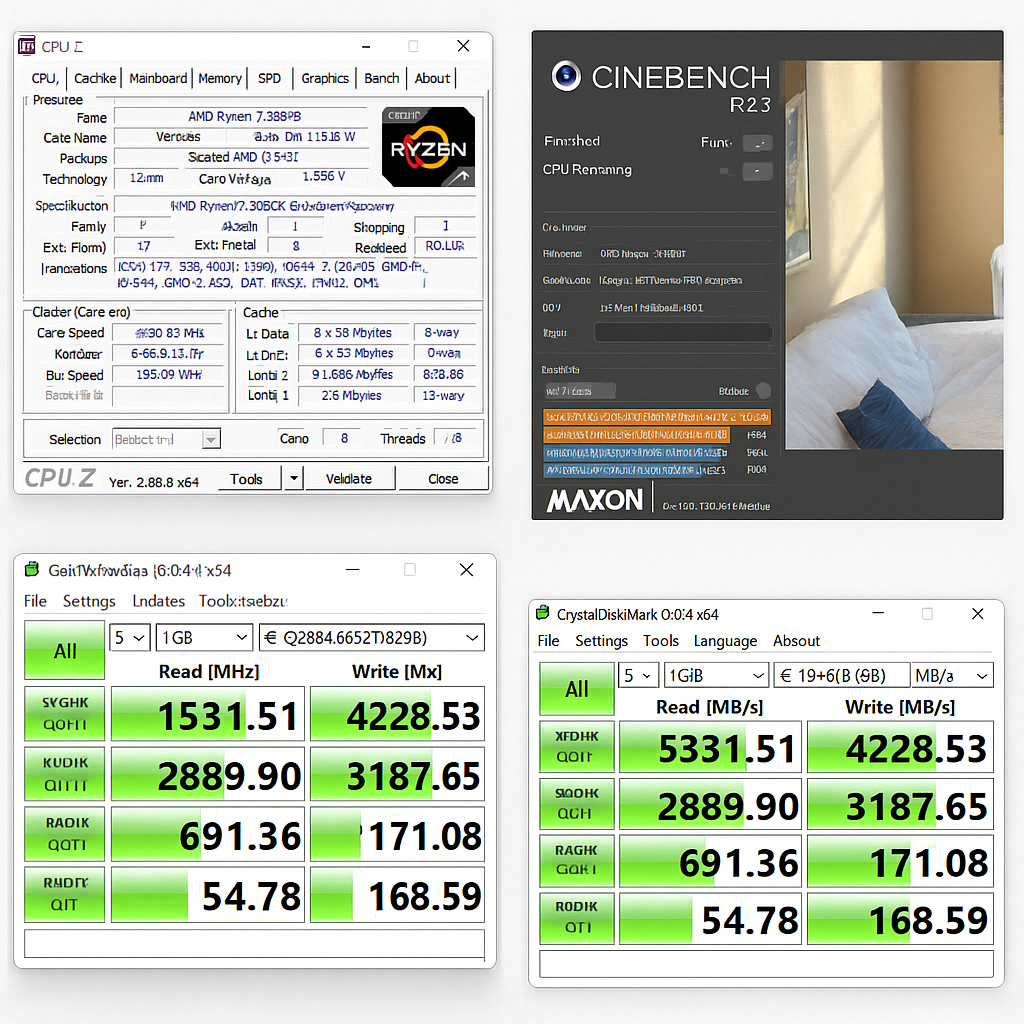The width and height of the screenshot is (1024, 1024).
Task: Open the 19+6(B (9B) drive dropdown
Action: pyautogui.click(x=841, y=675)
